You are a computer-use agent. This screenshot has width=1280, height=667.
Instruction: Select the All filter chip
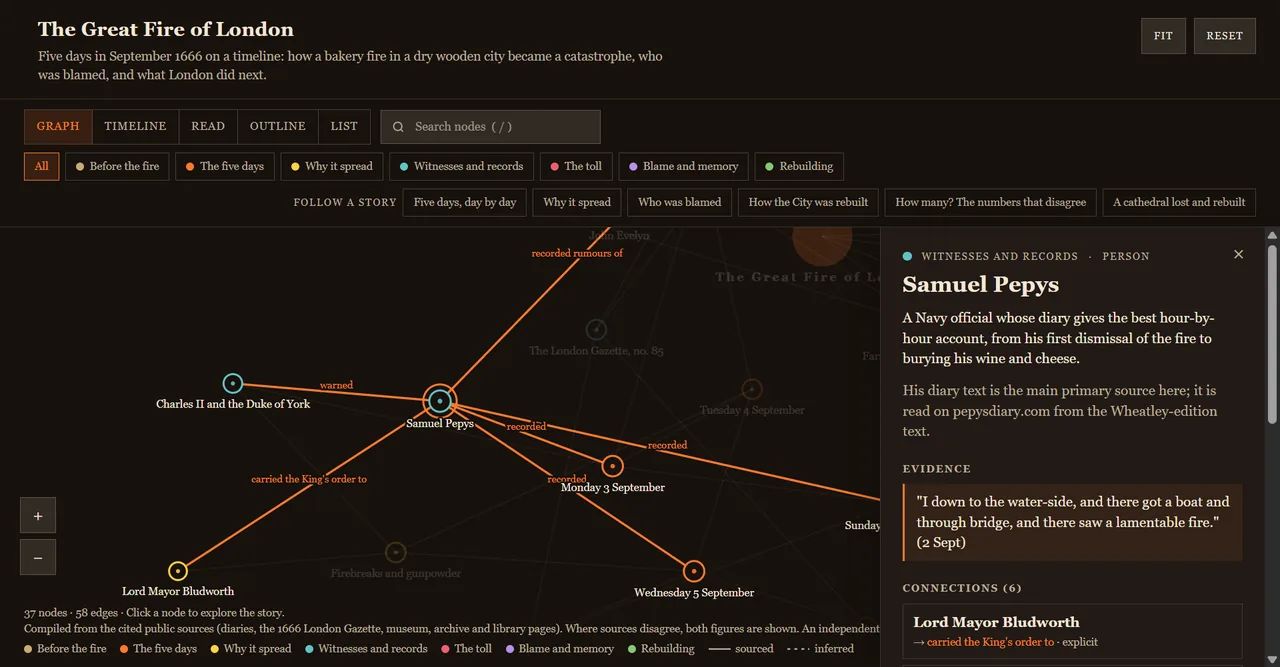pos(41,166)
